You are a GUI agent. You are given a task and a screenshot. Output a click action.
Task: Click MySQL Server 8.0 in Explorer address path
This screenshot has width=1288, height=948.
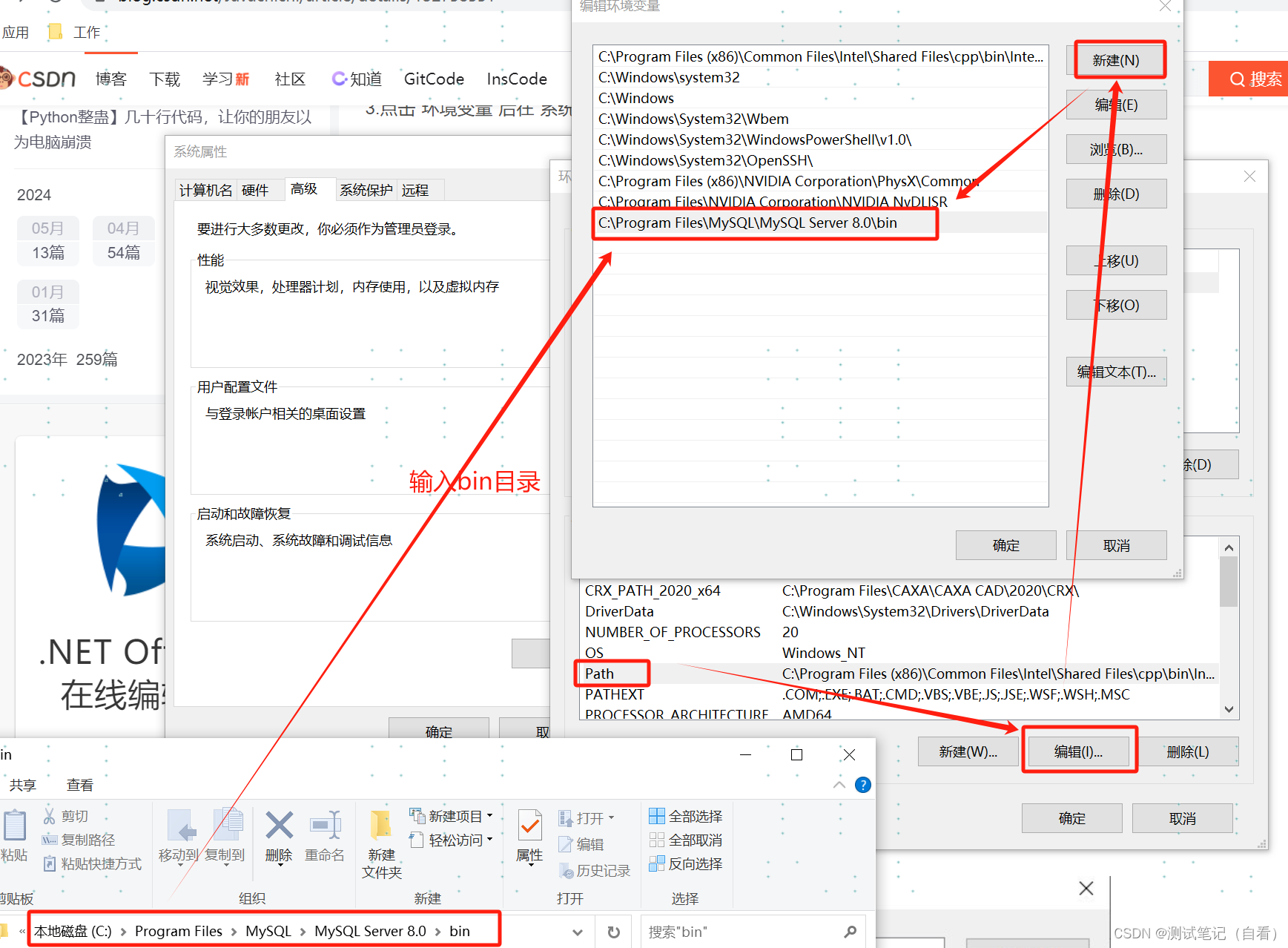(x=370, y=932)
